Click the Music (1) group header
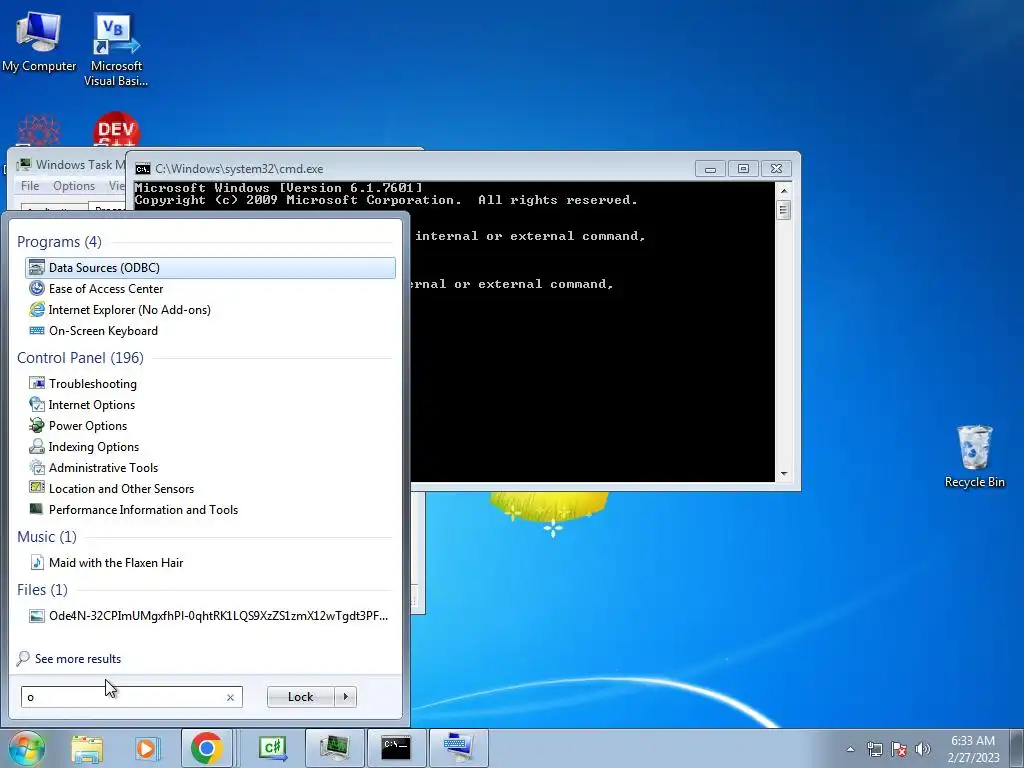1024x768 pixels. [x=47, y=537]
